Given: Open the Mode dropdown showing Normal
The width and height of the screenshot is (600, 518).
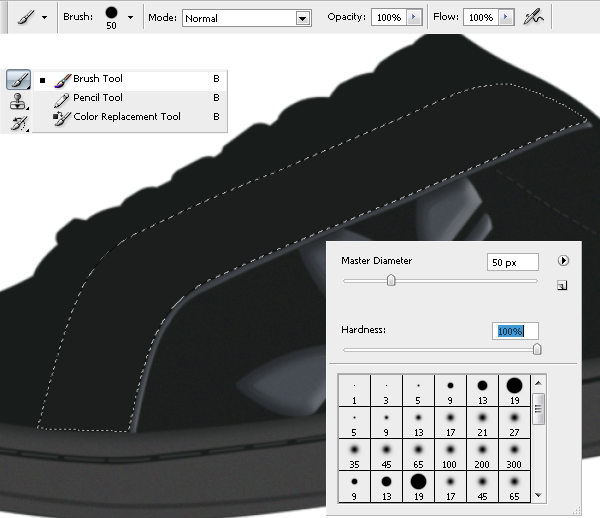Looking at the screenshot, I should [246, 18].
